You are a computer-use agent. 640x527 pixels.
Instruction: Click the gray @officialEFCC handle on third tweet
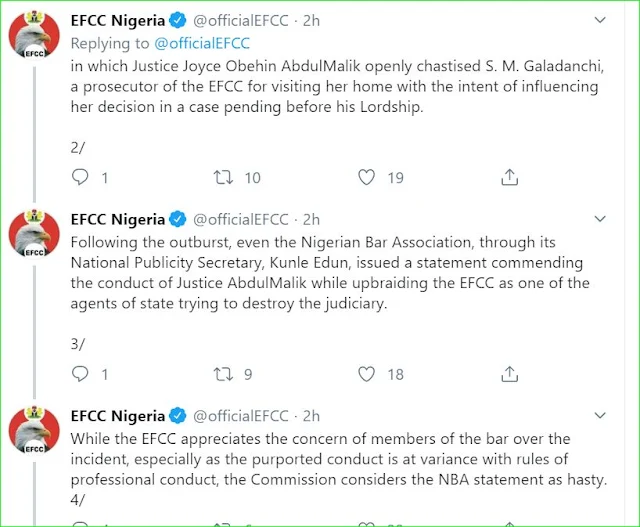tap(240, 416)
